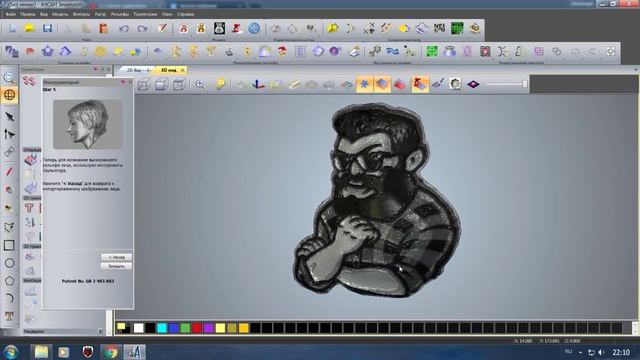Click the golden weave texture icon

point(100,51)
